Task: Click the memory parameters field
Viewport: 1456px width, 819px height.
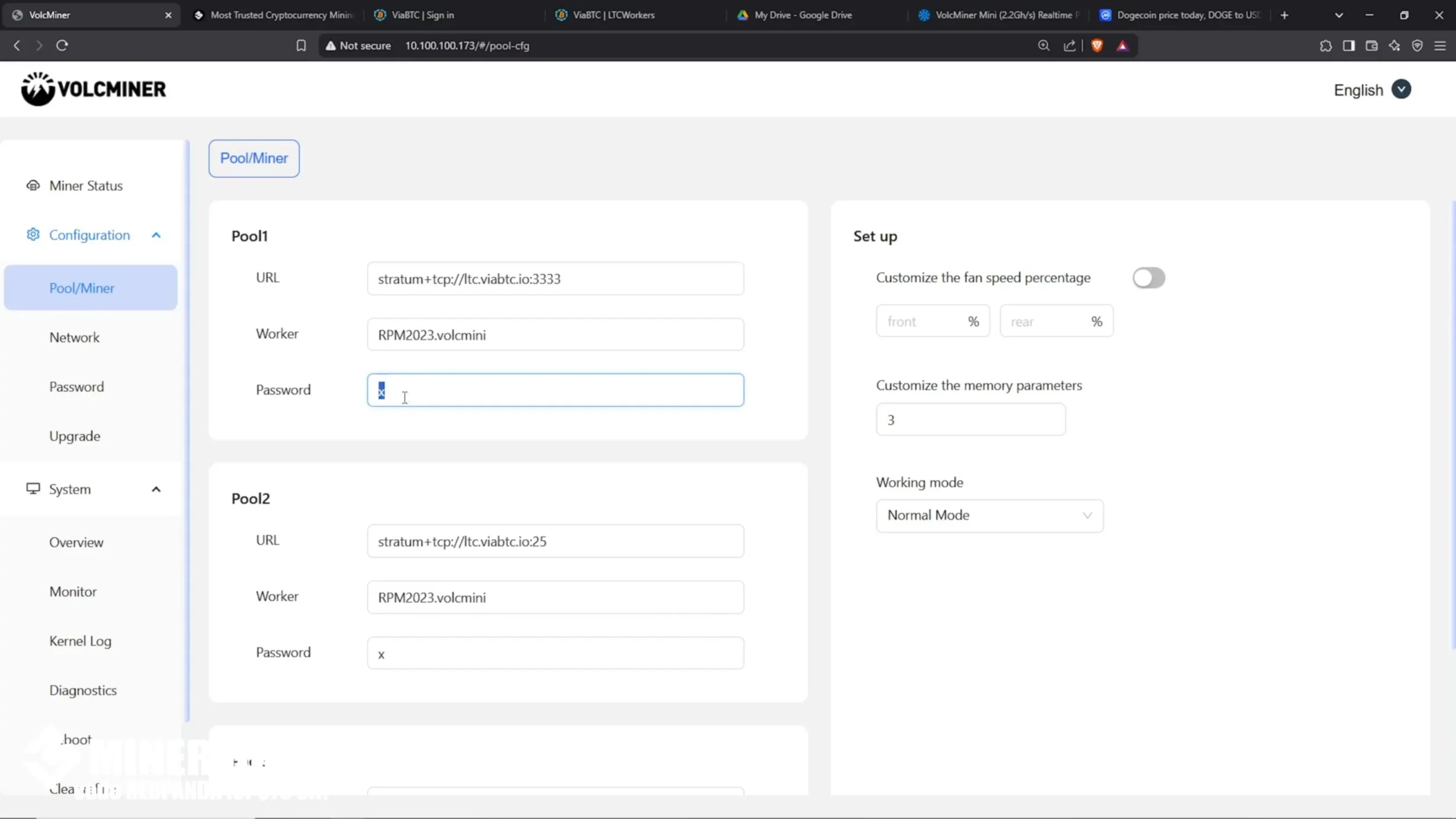Action: (970, 420)
